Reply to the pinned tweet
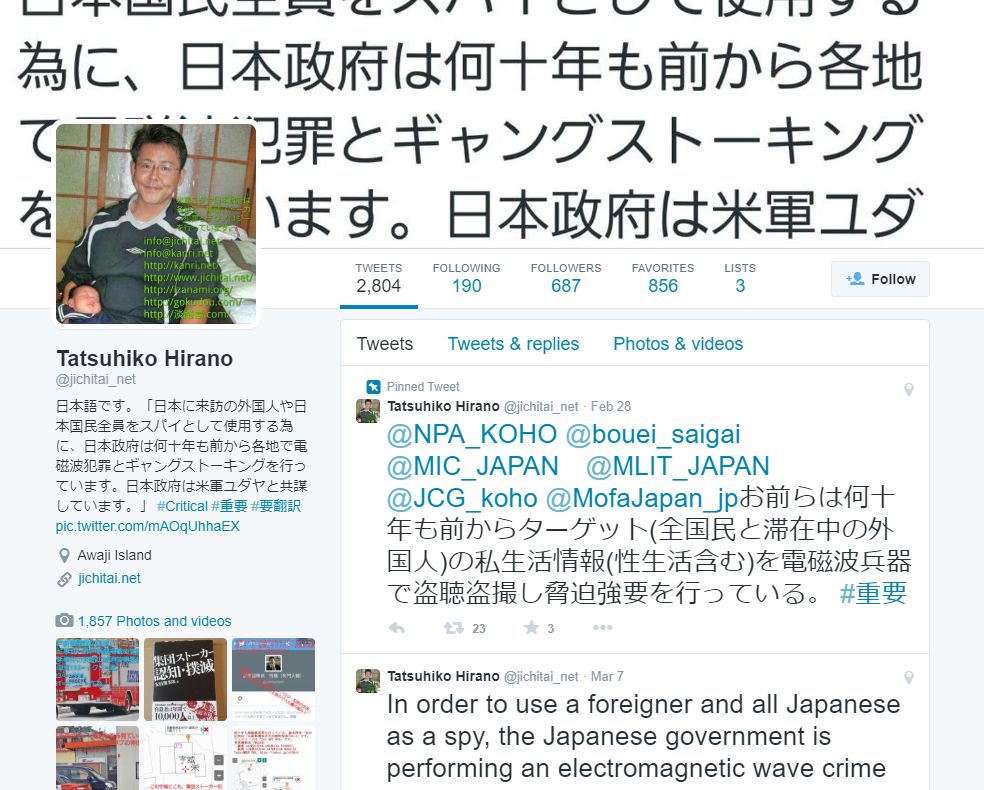This screenshot has width=984, height=790. 397,627
